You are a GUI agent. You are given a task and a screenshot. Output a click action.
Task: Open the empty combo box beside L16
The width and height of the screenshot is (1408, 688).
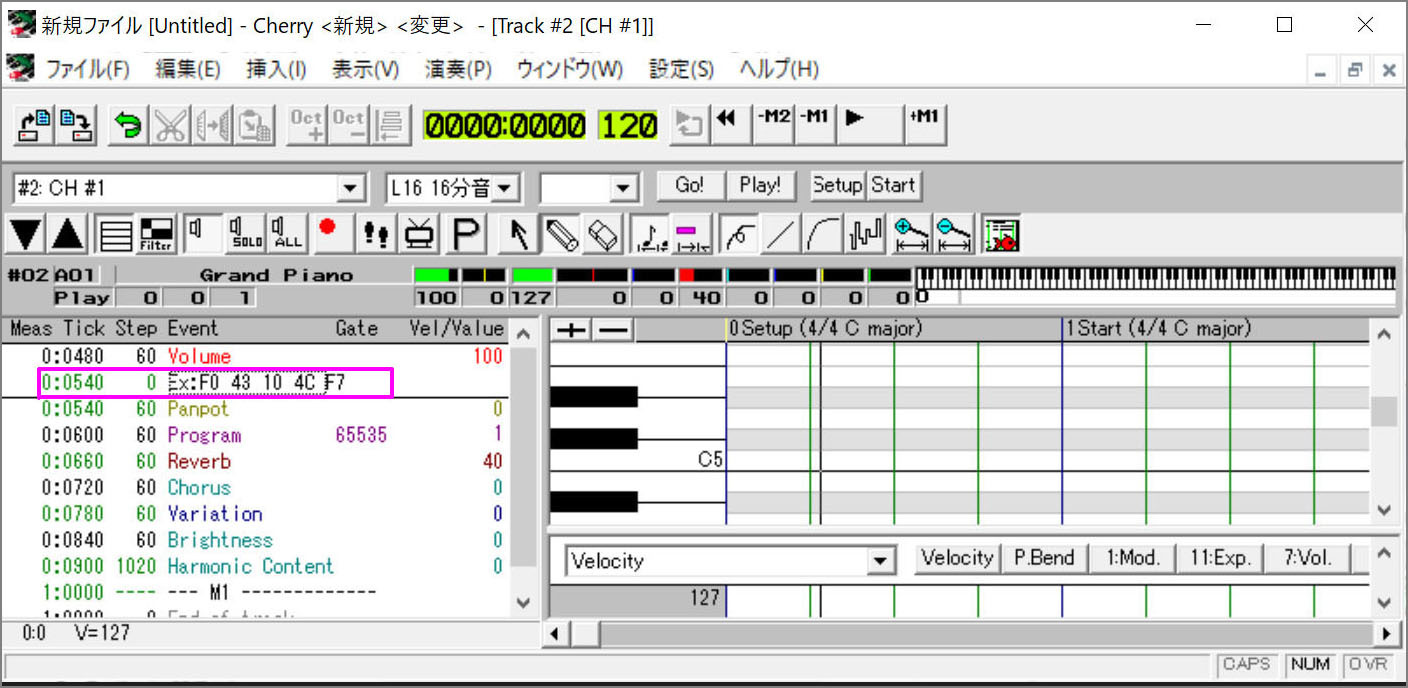coord(624,187)
